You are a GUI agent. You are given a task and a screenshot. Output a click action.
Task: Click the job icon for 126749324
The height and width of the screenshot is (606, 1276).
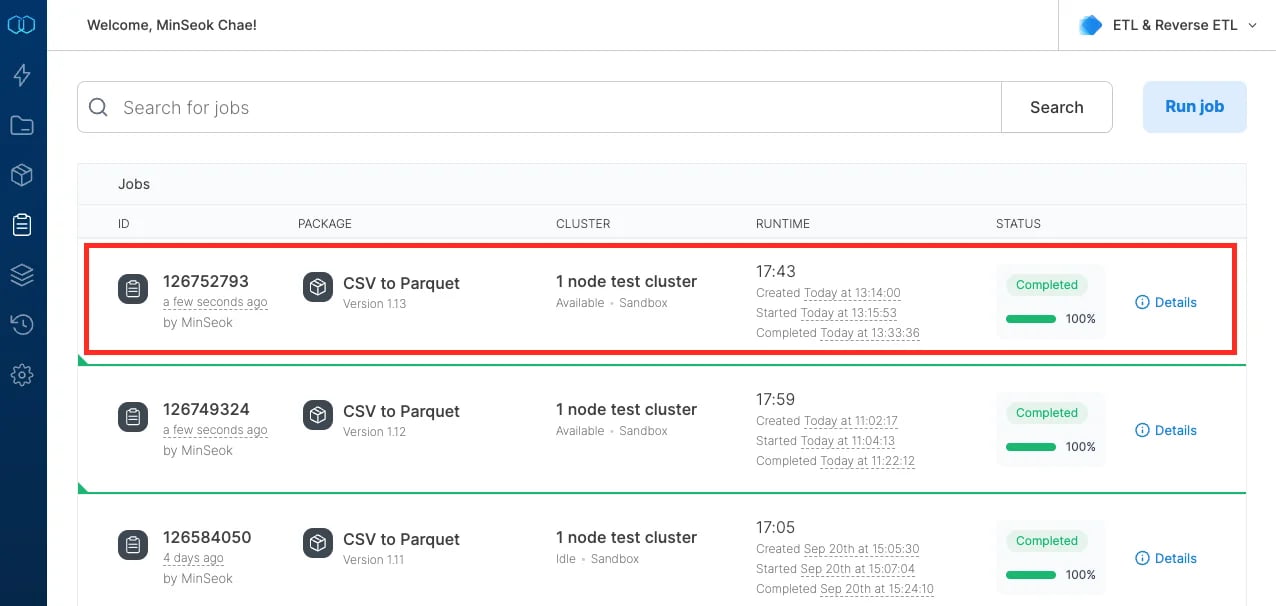pos(133,417)
